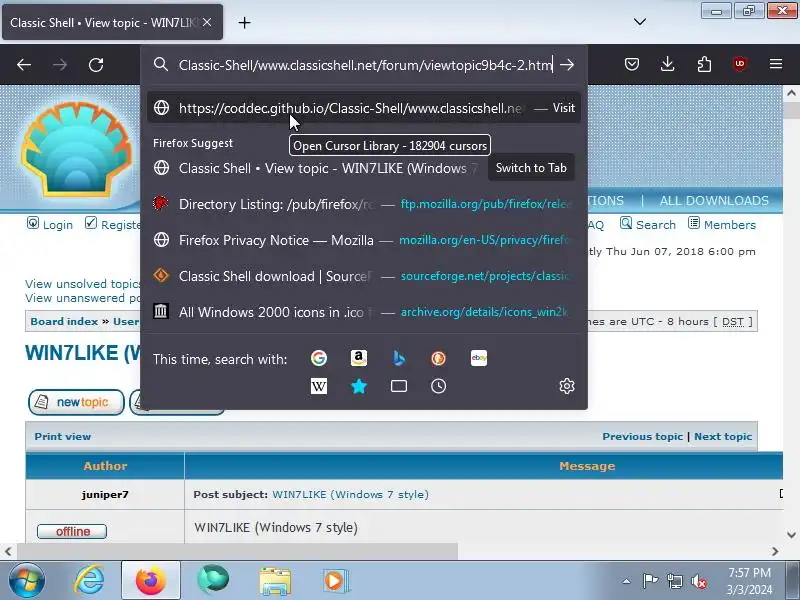Viewport: 800px width, 600px height.
Task: Click Firefox taskbar button
Action: [x=151, y=581]
